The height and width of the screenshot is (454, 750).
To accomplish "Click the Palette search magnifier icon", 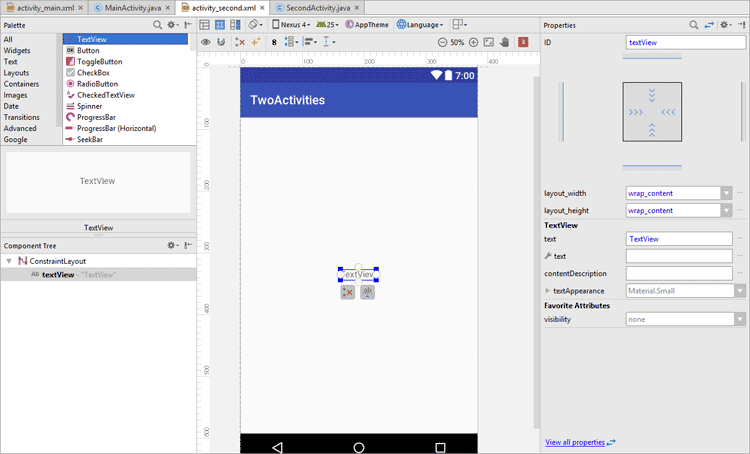I will [x=157, y=24].
